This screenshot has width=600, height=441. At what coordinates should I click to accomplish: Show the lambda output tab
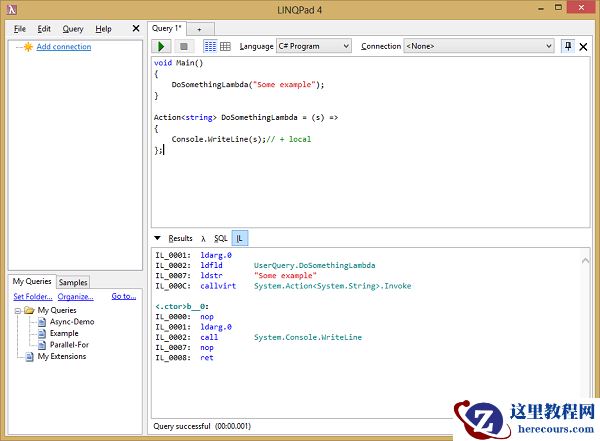(x=203, y=238)
